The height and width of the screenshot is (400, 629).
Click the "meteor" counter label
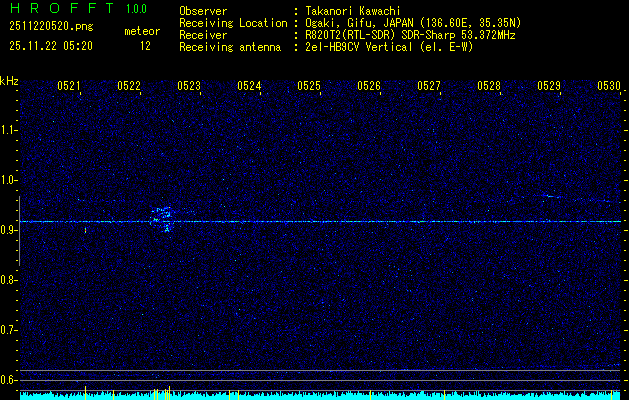tap(142, 31)
